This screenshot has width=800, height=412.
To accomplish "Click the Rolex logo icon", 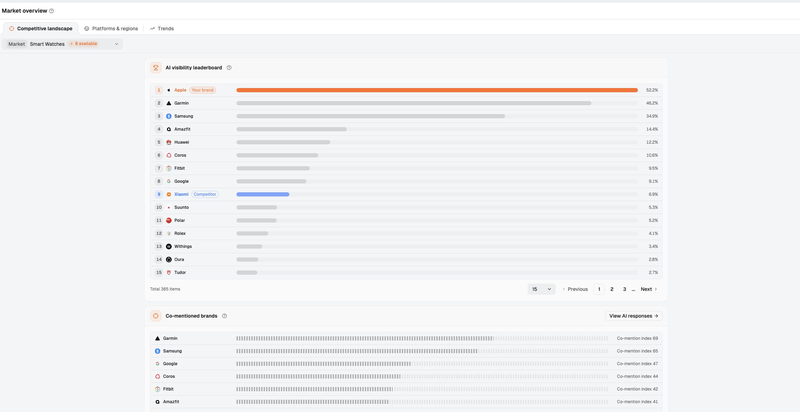I will point(169,234).
